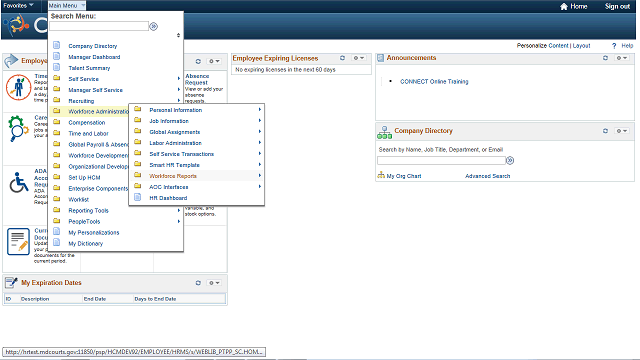
Task: Click the My Org Chart icon
Action: pyautogui.click(x=381, y=175)
